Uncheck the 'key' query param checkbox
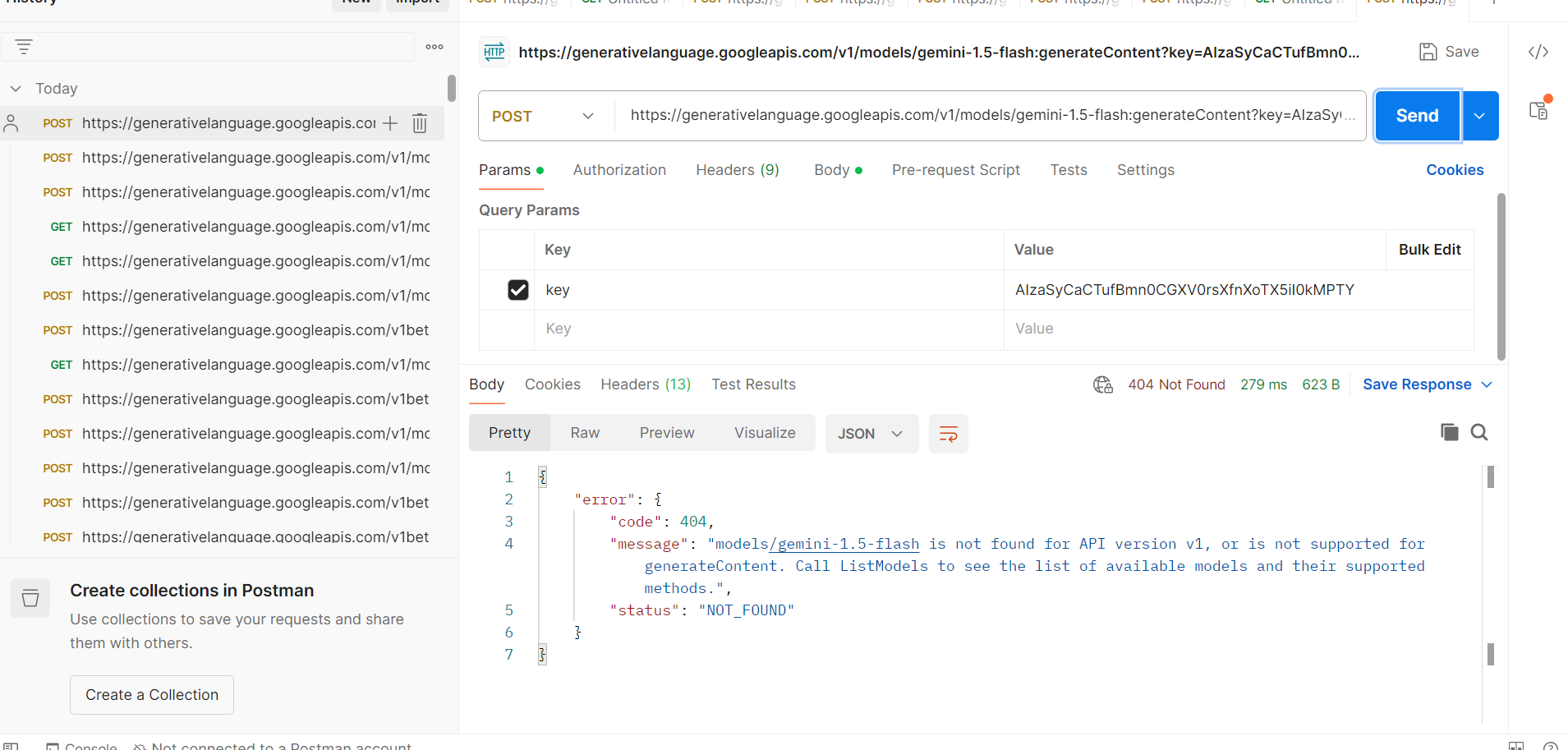This screenshot has width=1568, height=750. (x=517, y=290)
